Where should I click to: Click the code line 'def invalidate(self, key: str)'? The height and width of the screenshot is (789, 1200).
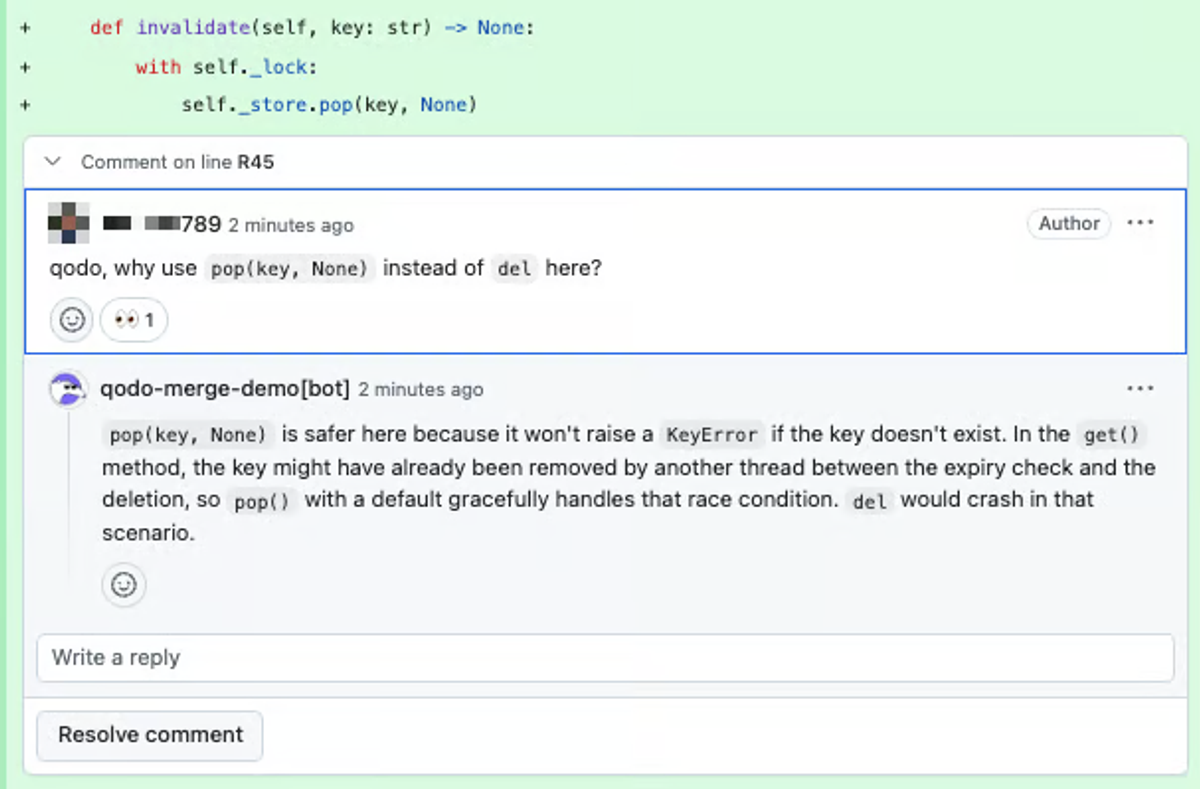312,28
